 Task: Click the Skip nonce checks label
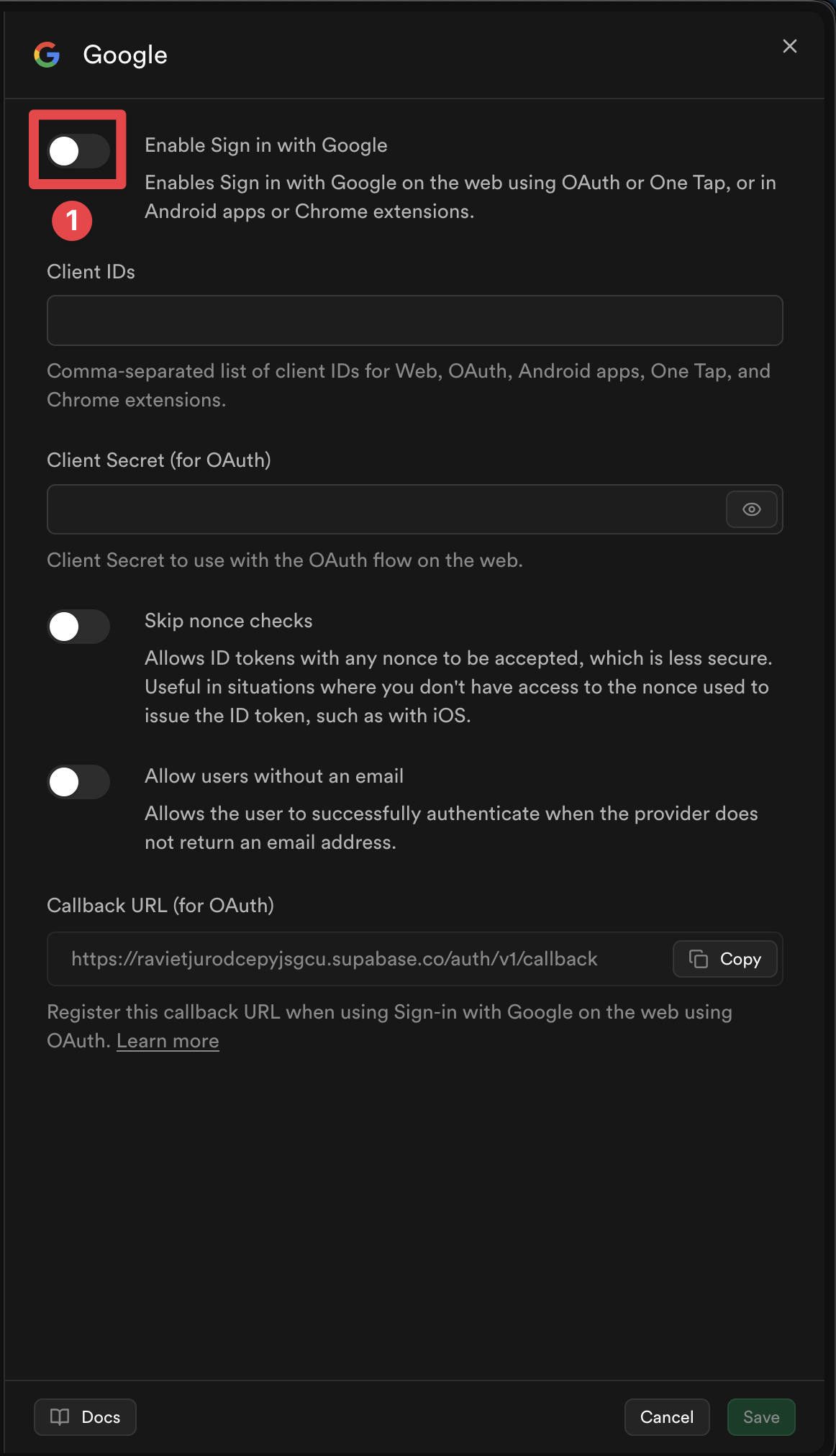pos(228,620)
